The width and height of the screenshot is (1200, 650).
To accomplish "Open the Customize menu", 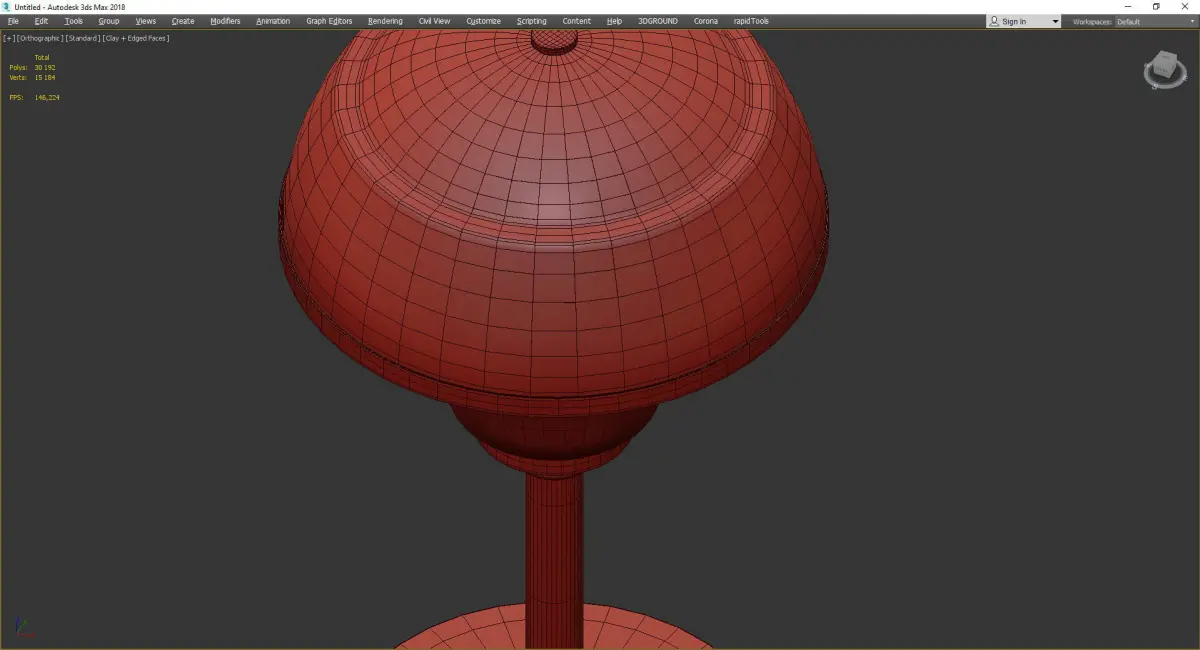I will [484, 21].
